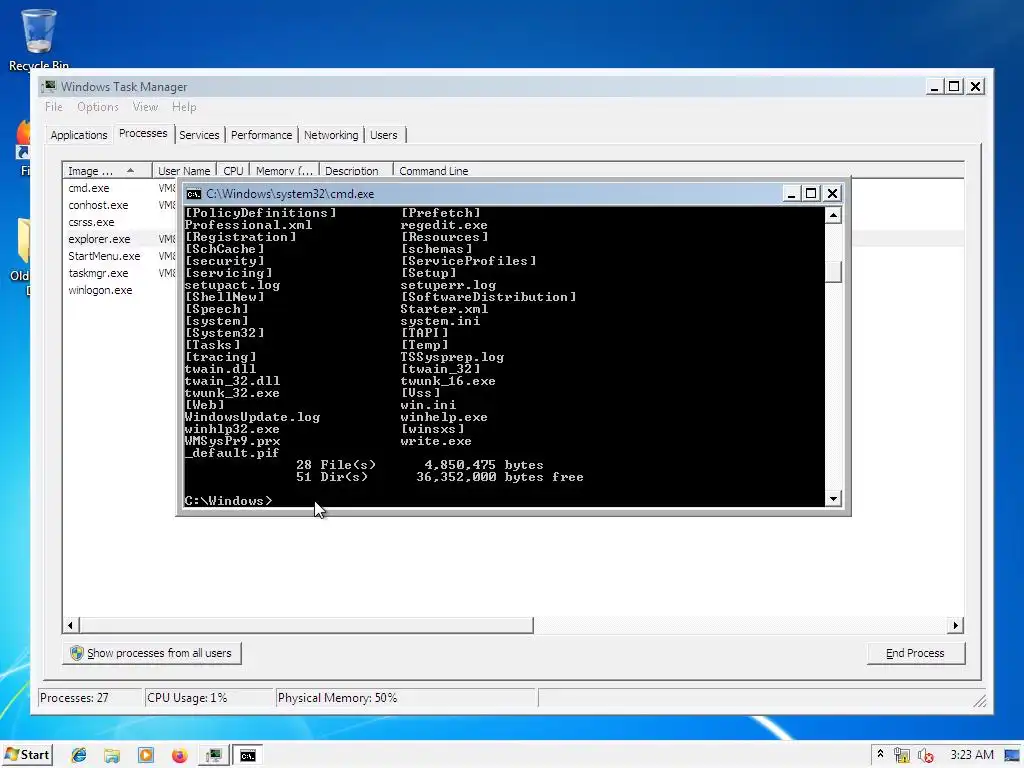Click WindowsUpdate.log in the cmd listing
This screenshot has height=768, width=1024.
(252, 417)
